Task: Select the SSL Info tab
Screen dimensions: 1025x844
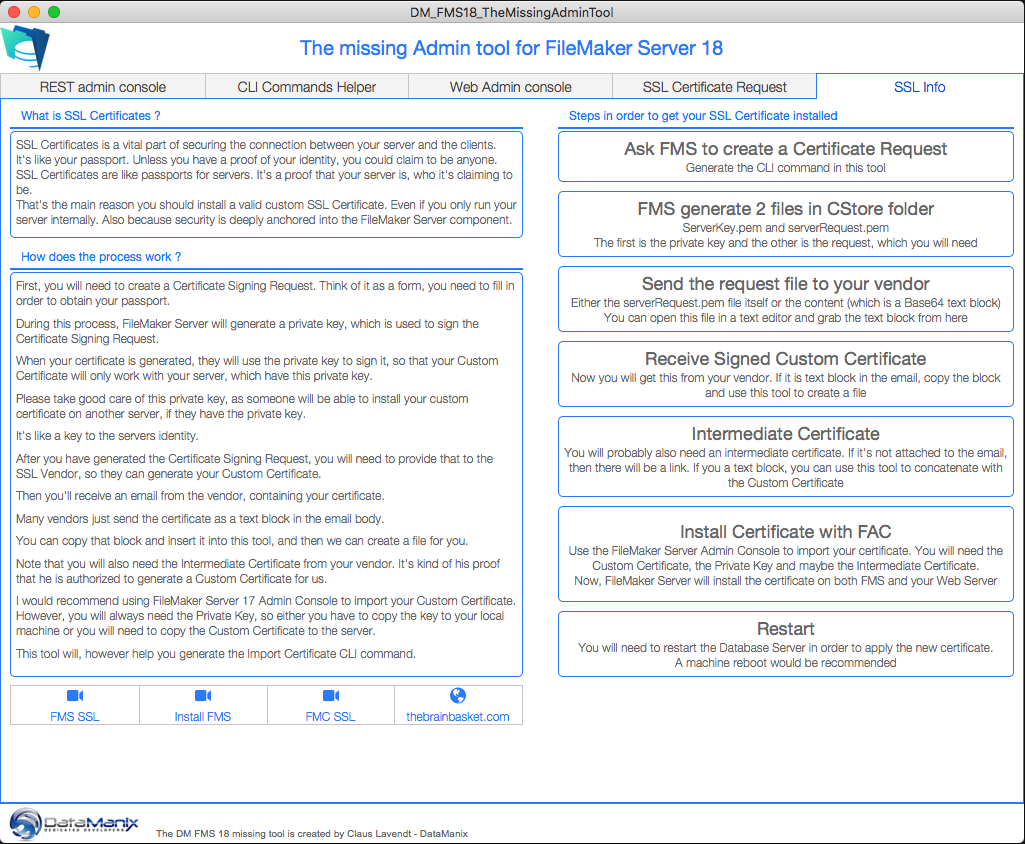Action: (920, 87)
